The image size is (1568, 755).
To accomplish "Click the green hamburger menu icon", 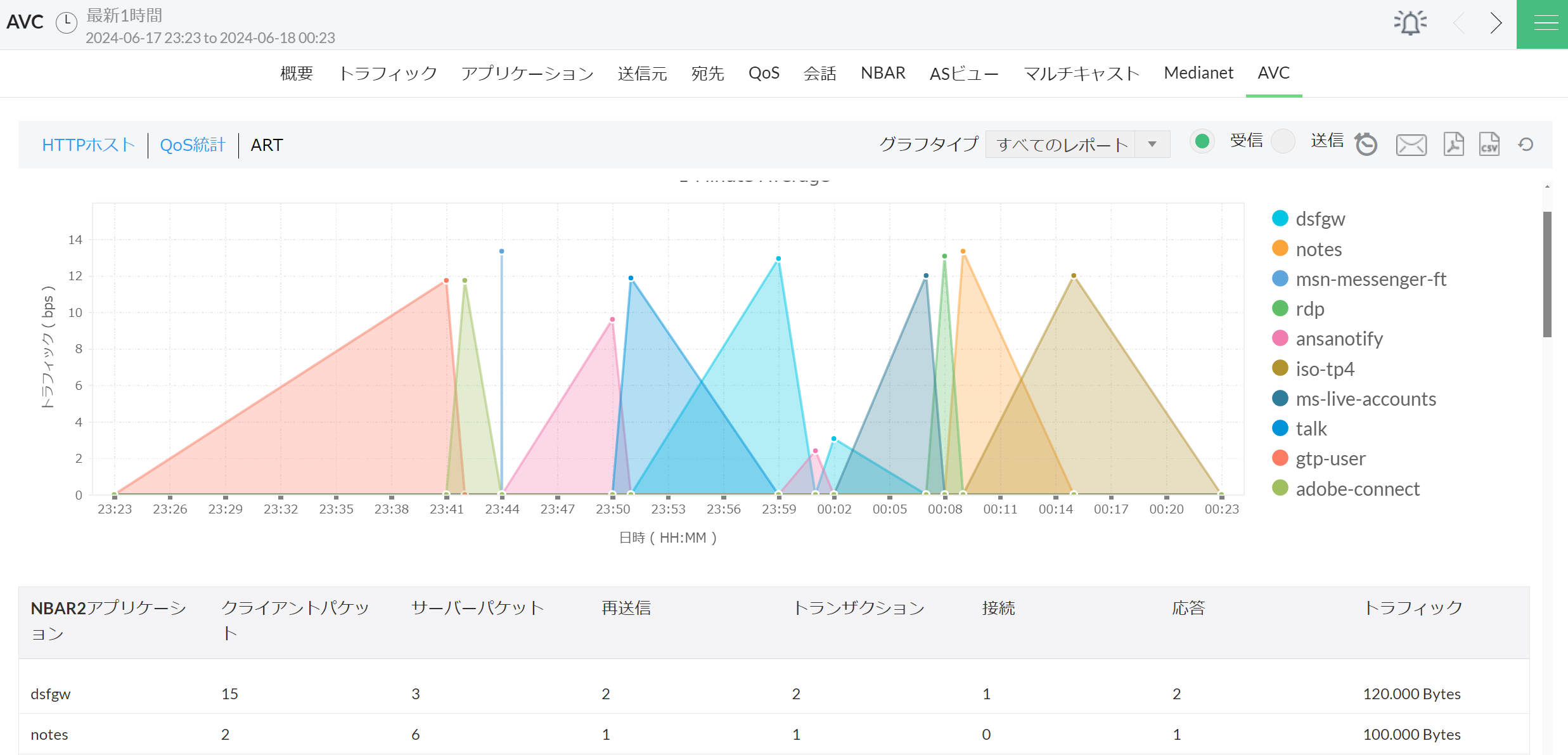I will (x=1545, y=24).
